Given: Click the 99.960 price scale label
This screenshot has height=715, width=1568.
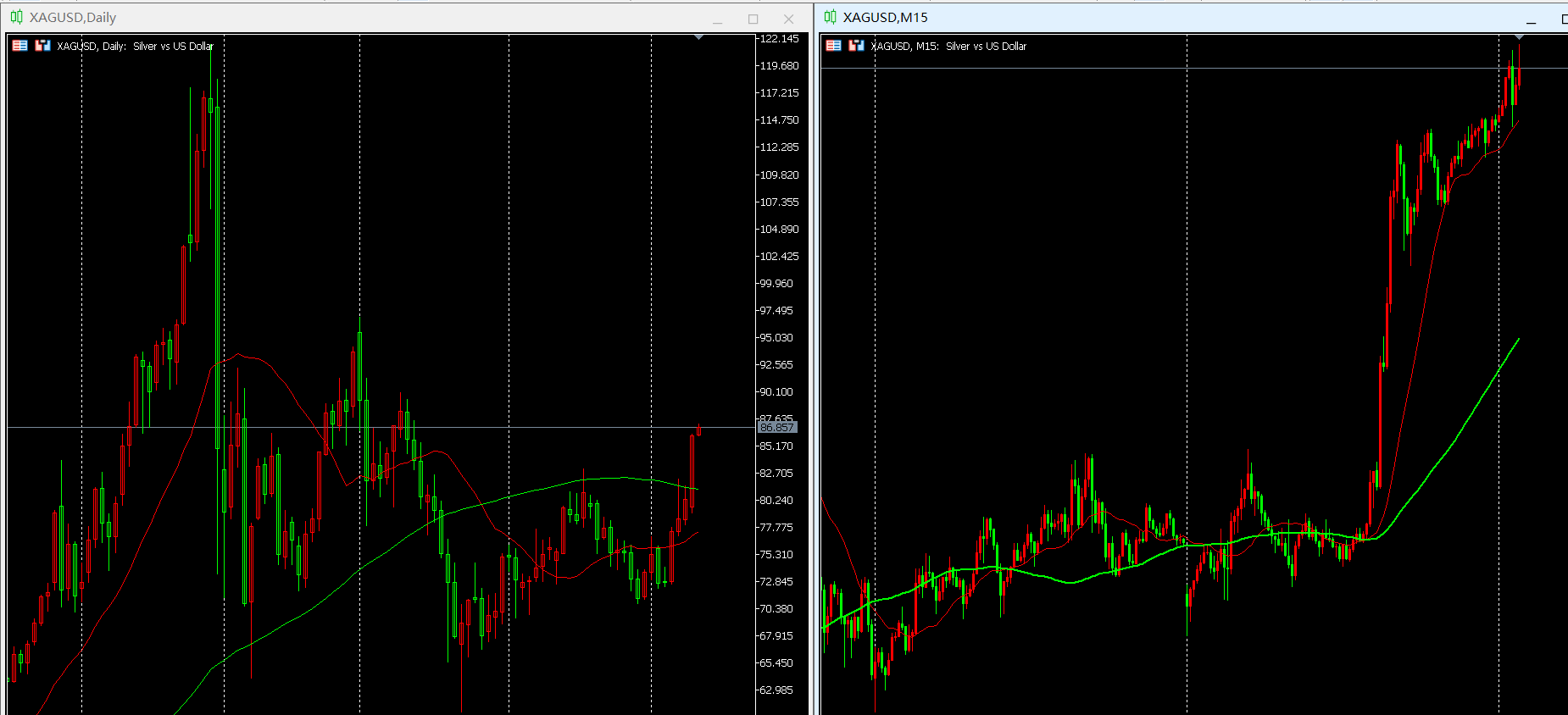Looking at the screenshot, I should pyautogui.click(x=776, y=284).
